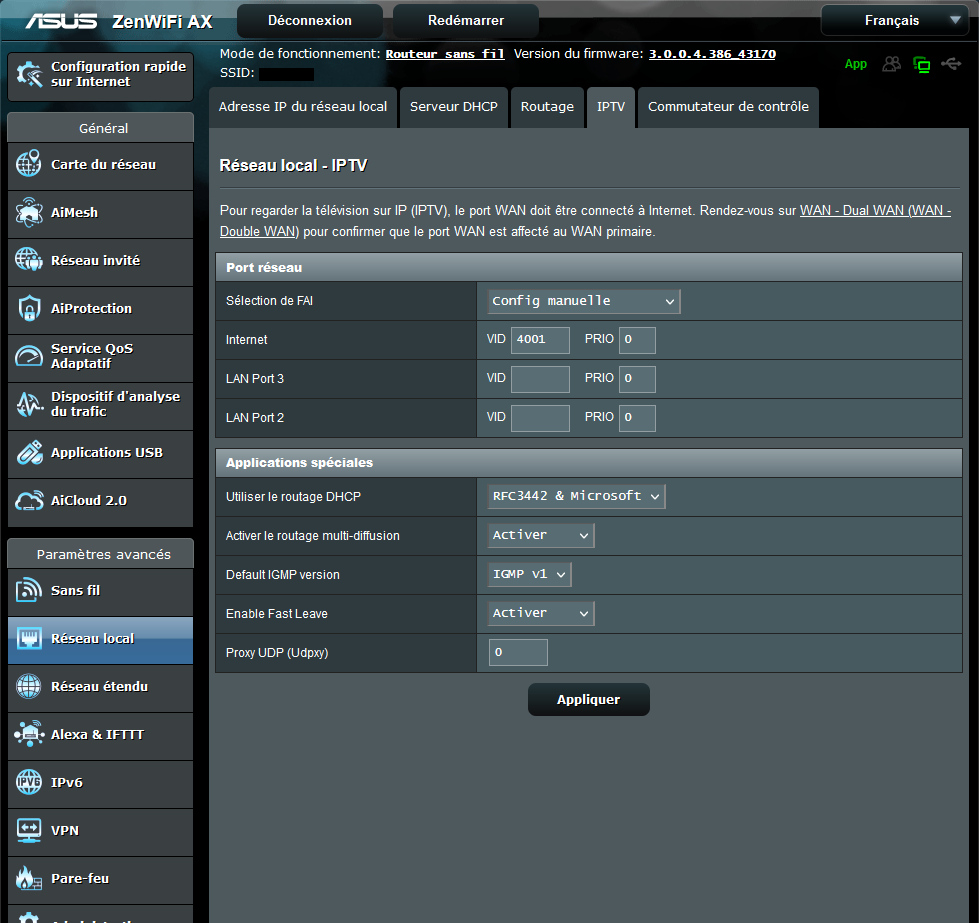Open the AiProtection shield icon
The width and height of the screenshot is (979, 923).
coord(29,308)
